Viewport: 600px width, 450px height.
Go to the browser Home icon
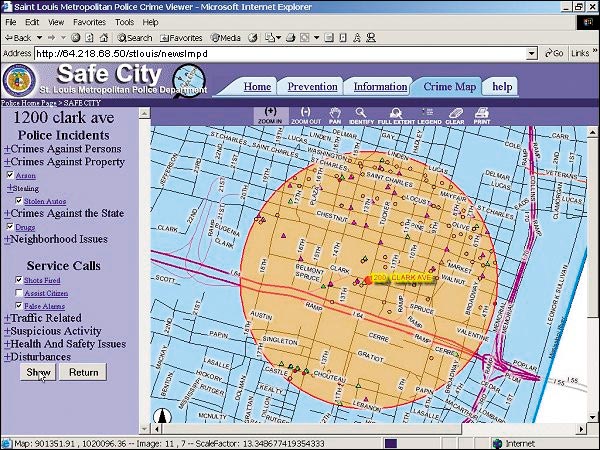(104, 38)
